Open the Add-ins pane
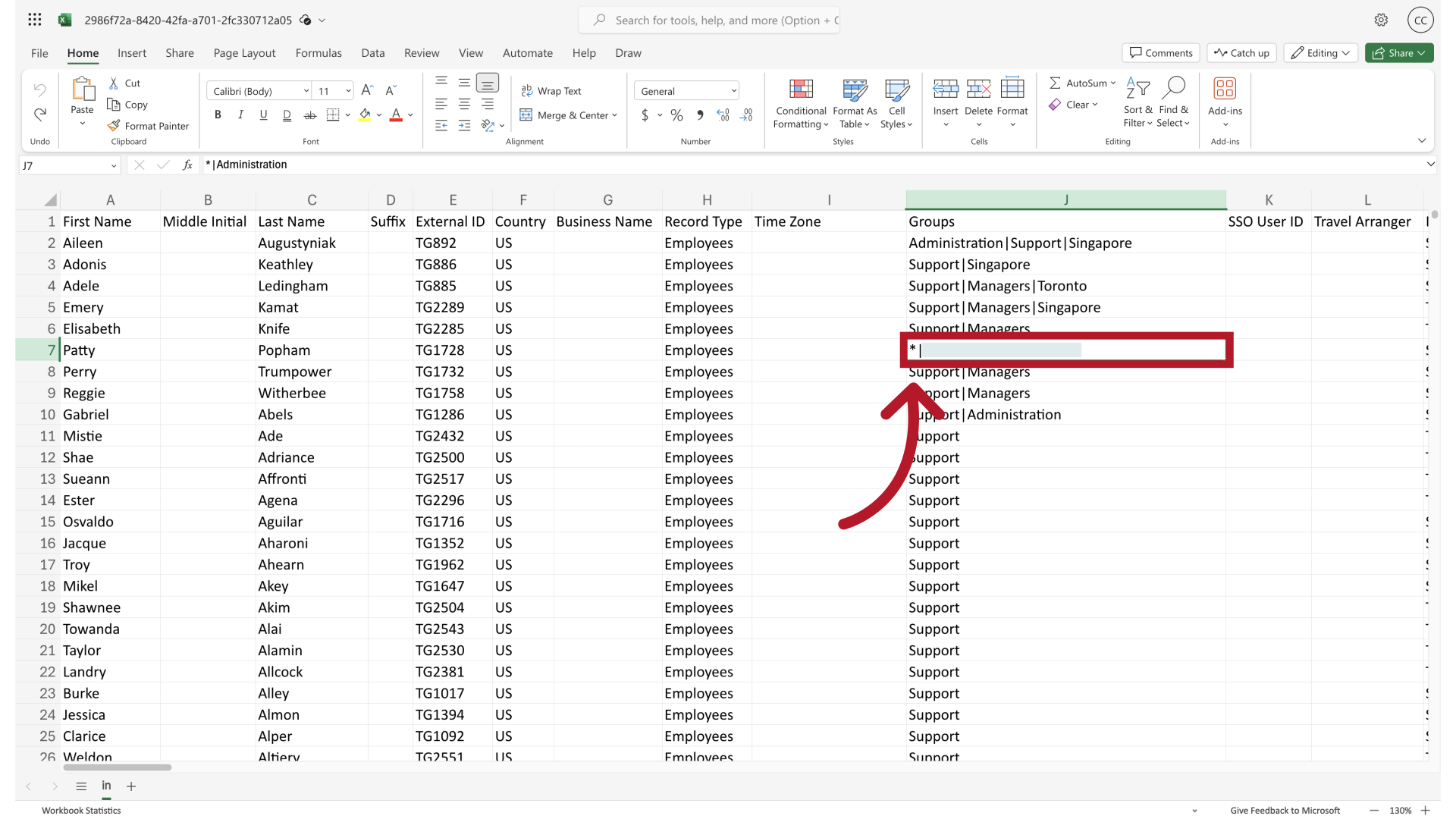 pos(1225,102)
